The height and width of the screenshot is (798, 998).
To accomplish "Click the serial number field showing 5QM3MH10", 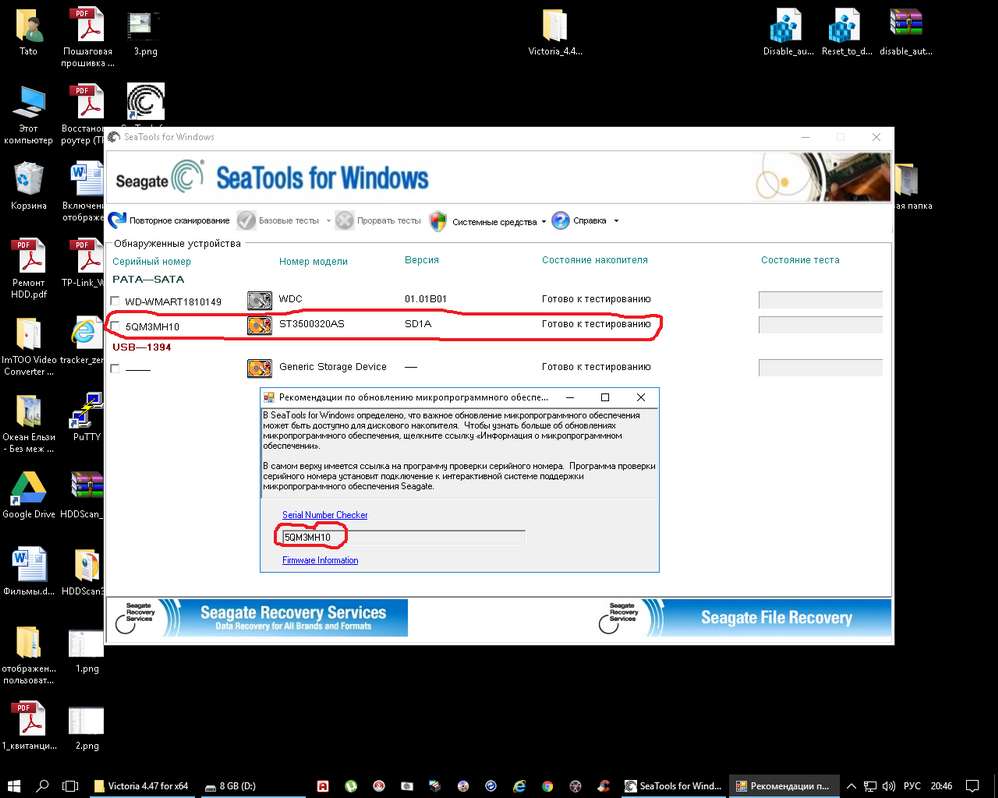I will tap(404, 537).
